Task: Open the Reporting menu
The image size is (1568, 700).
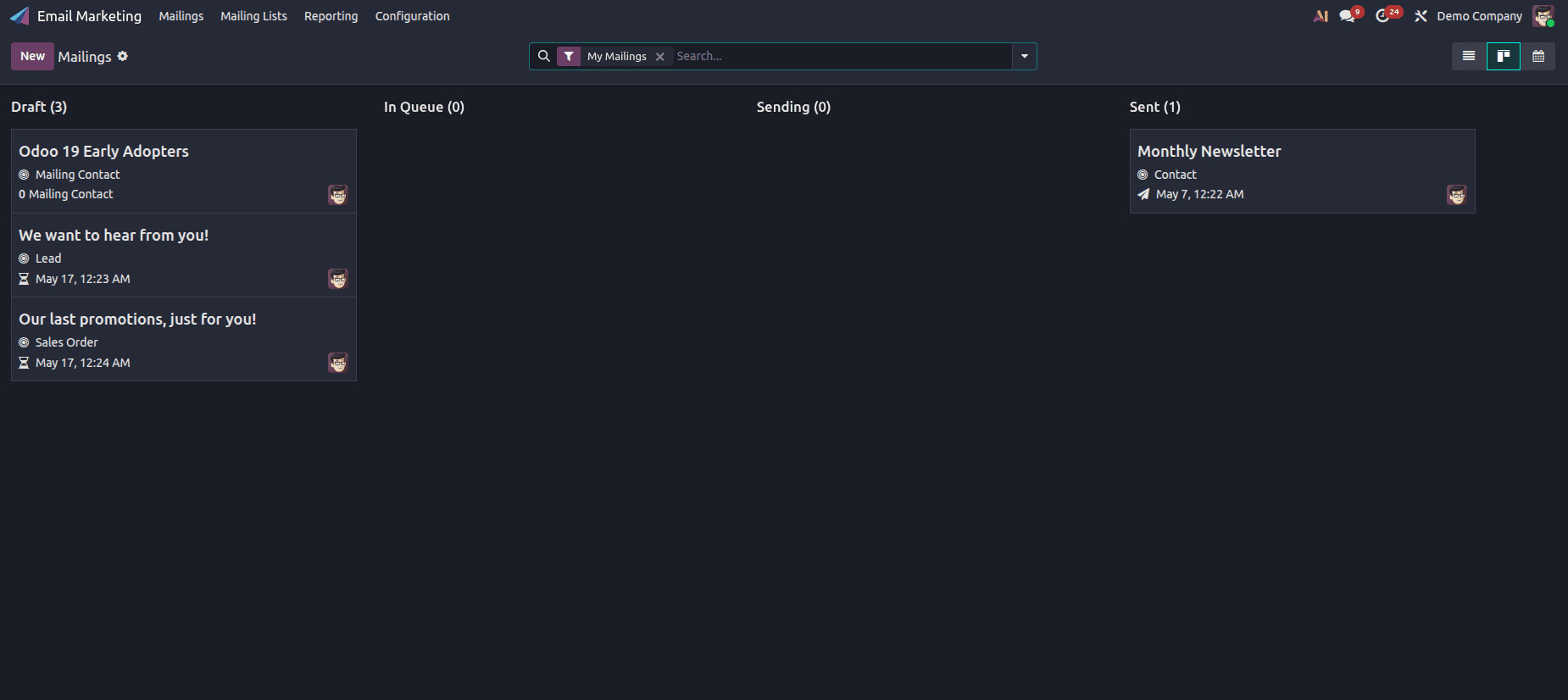Action: tap(331, 16)
